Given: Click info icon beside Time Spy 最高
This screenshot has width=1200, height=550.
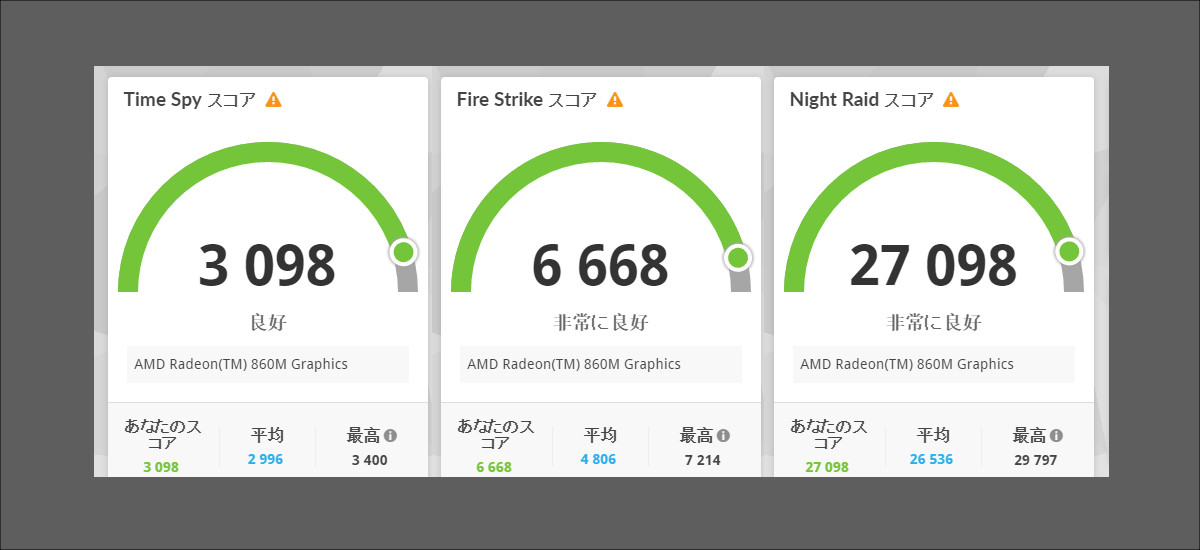Looking at the screenshot, I should [x=390, y=436].
